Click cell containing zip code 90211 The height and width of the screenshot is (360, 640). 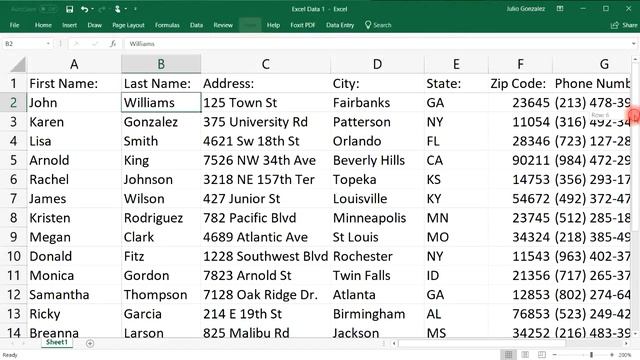[x=520, y=160]
